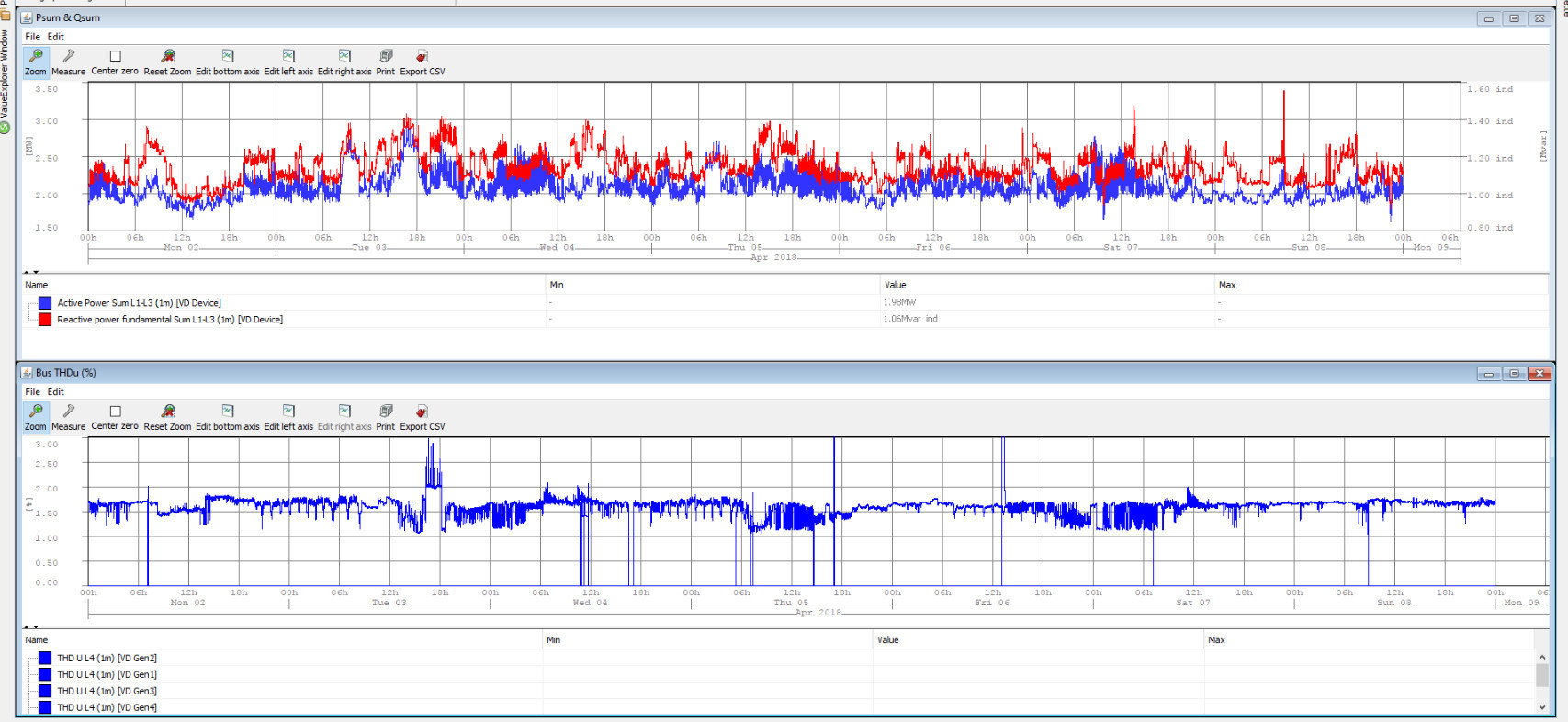Click Min column header in Psum & Qsum legend
This screenshot has width=1568, height=722.
click(x=712, y=285)
